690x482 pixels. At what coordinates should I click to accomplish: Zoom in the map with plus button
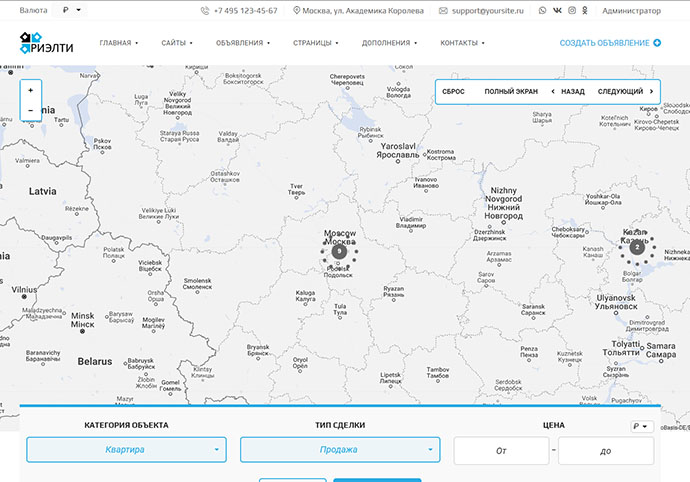[30, 90]
